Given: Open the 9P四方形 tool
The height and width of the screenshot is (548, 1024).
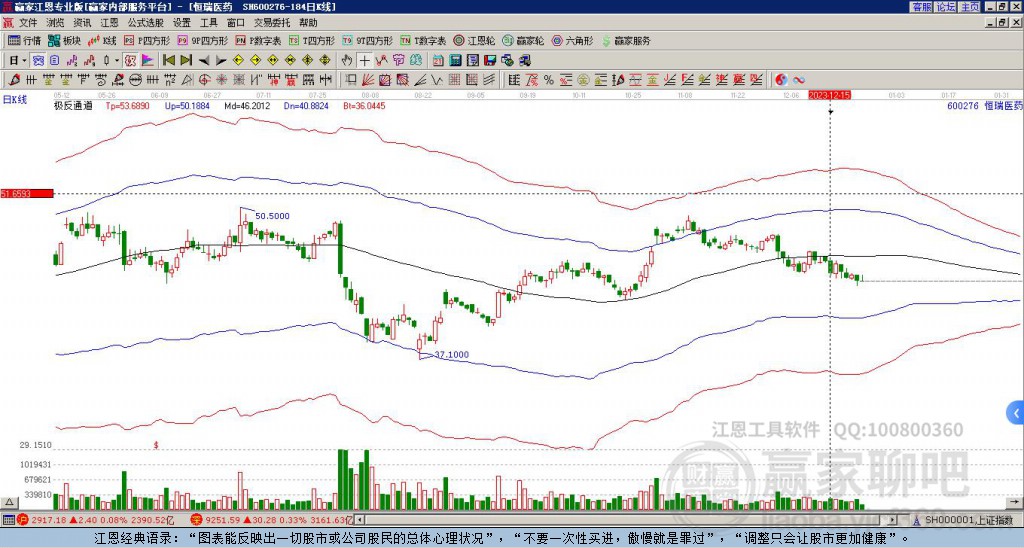Looking at the screenshot, I should click(x=202, y=40).
